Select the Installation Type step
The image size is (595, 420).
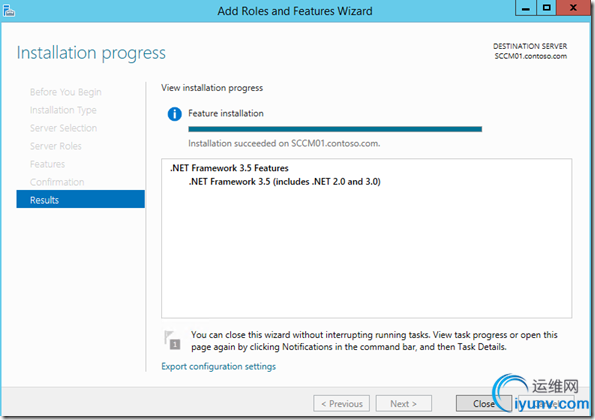point(63,110)
